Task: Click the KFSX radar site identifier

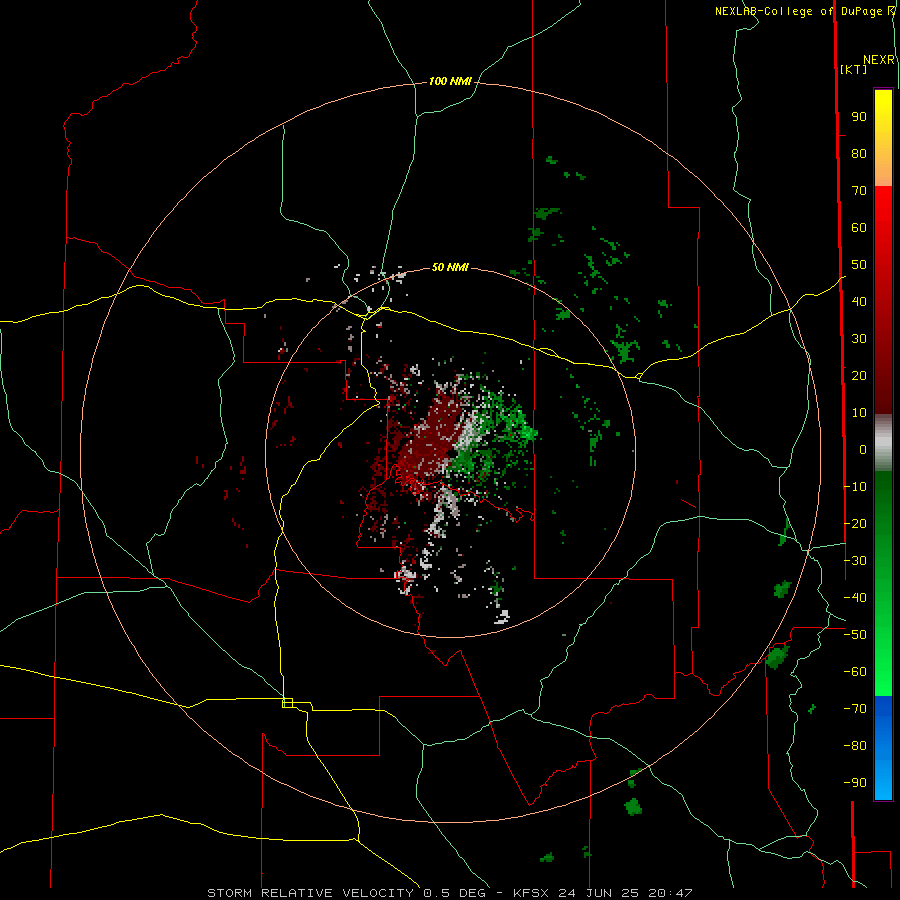Action: point(531,893)
